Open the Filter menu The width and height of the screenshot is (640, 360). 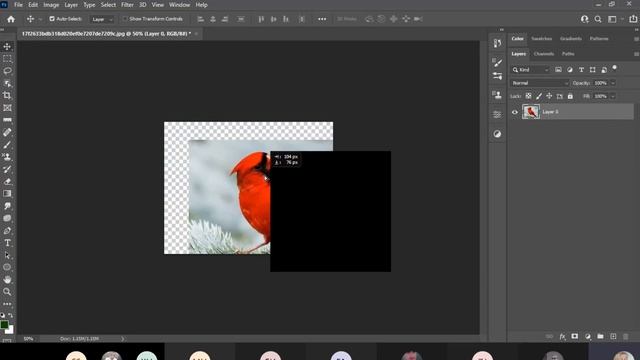(127, 5)
